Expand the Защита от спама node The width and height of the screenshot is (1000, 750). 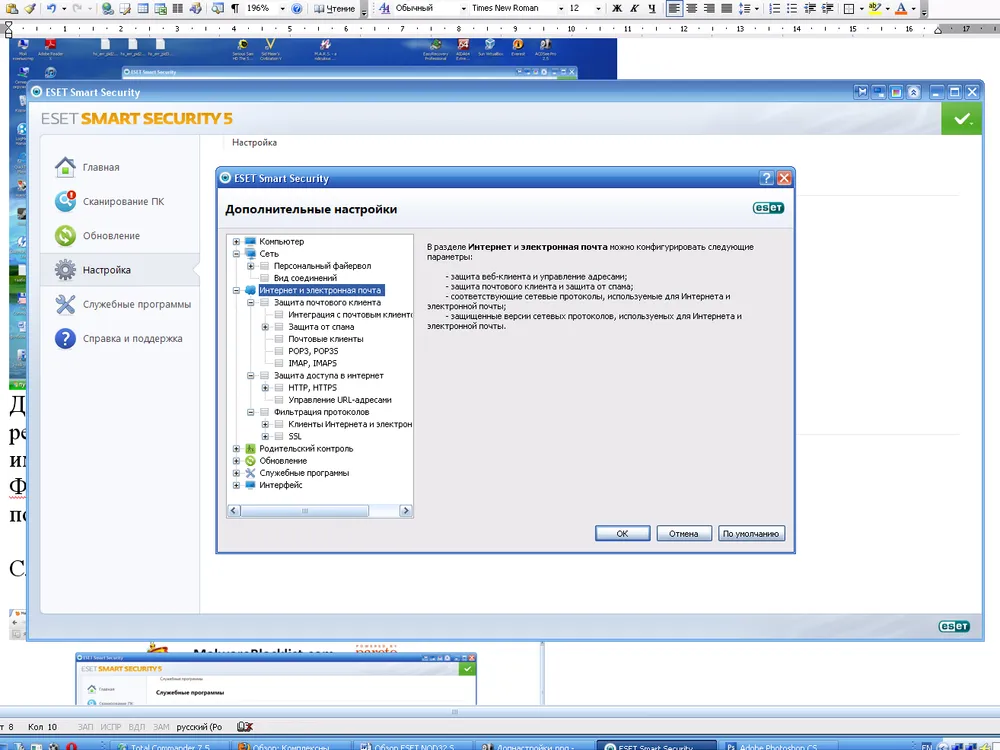click(266, 327)
